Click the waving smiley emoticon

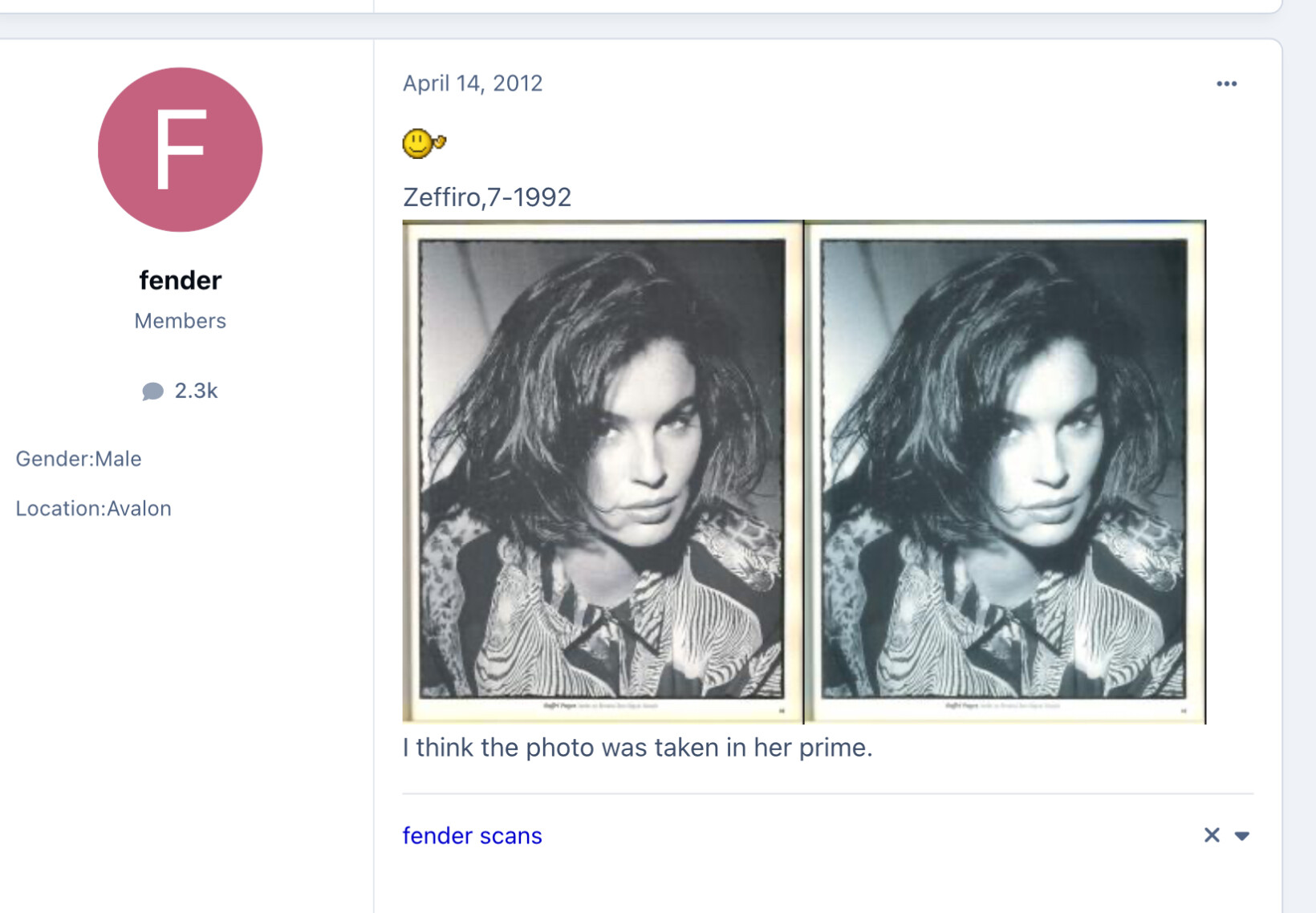tap(423, 144)
